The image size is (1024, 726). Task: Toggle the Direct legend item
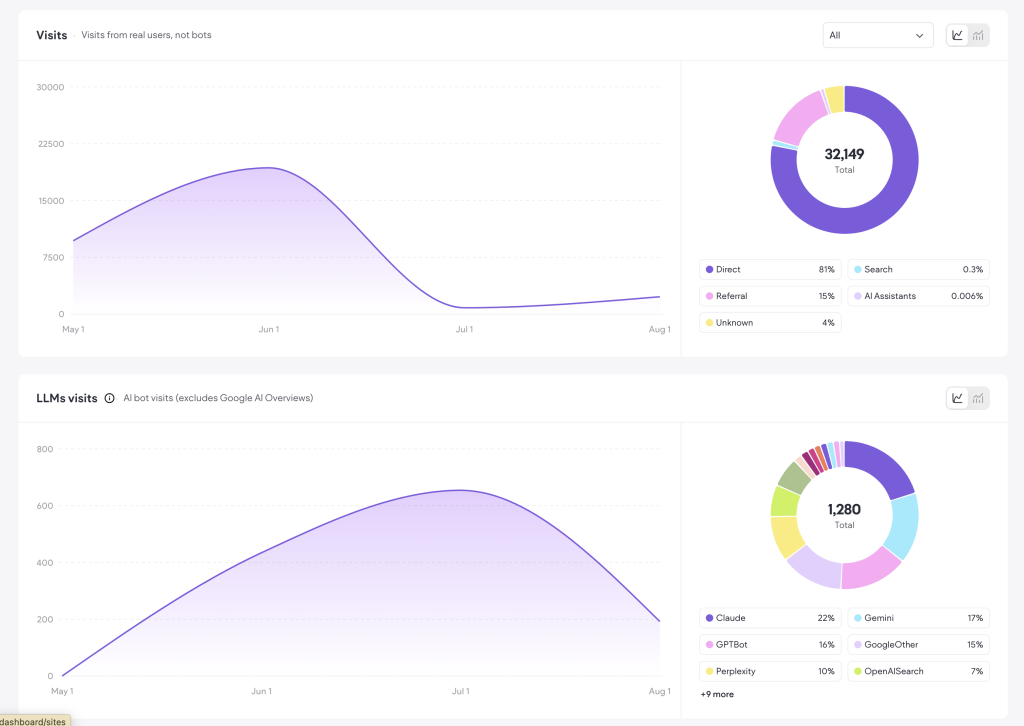tap(770, 270)
